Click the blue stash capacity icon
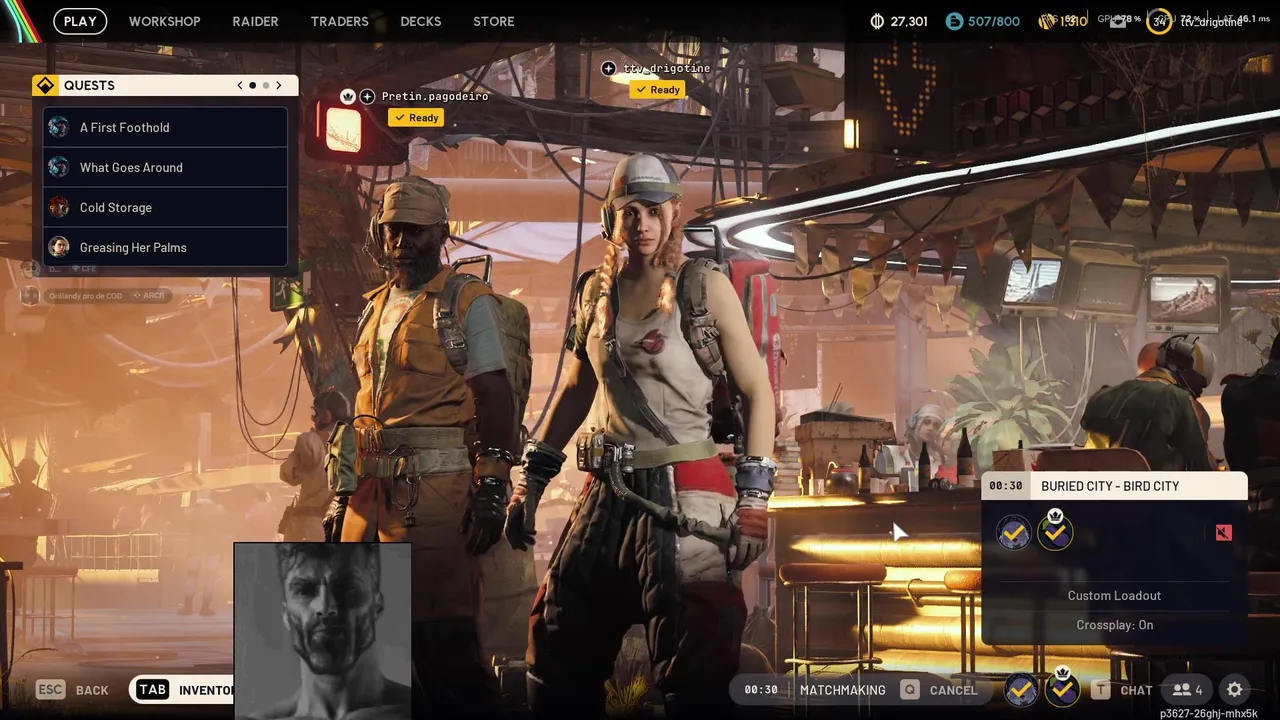The height and width of the screenshot is (720, 1280). 954,21
